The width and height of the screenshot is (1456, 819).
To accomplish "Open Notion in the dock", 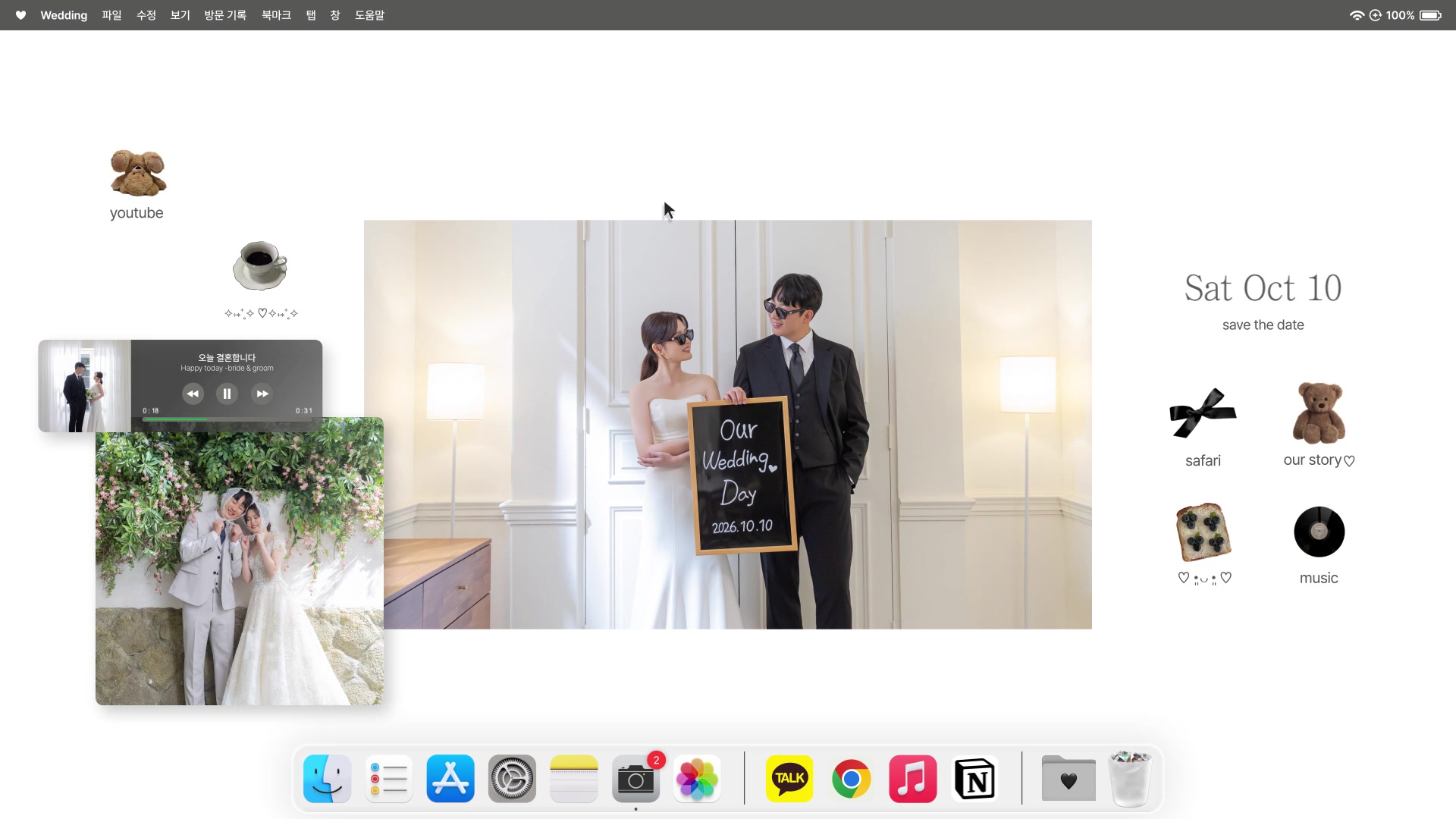I will (x=974, y=779).
